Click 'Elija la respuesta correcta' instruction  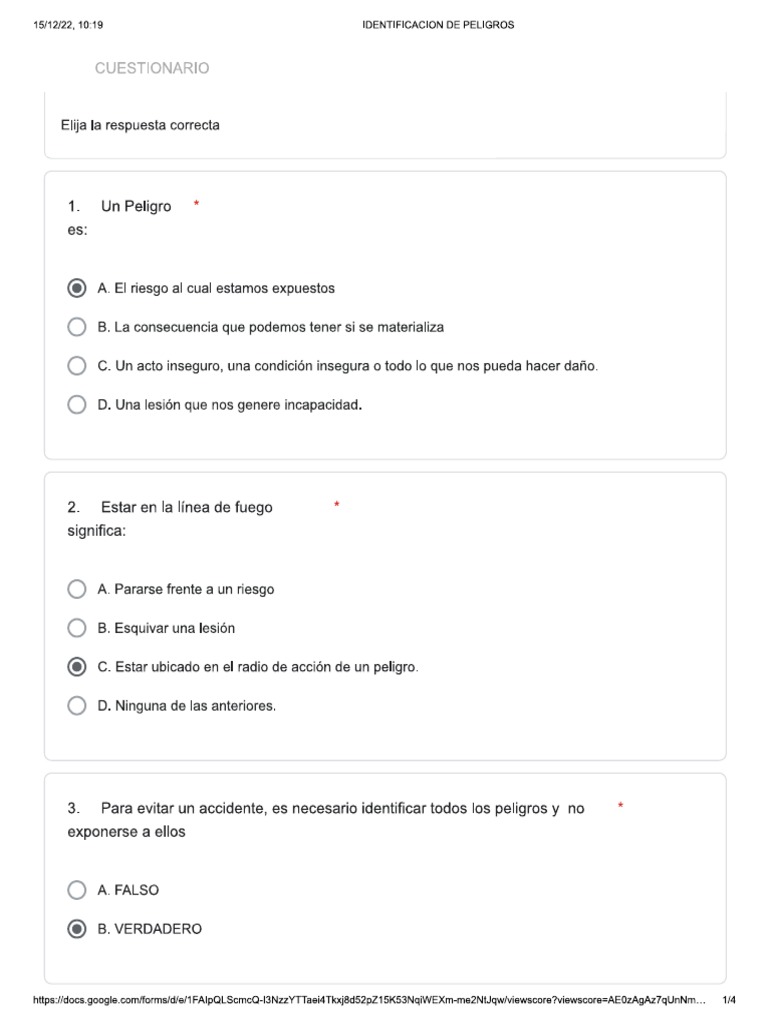pyautogui.click(x=140, y=126)
